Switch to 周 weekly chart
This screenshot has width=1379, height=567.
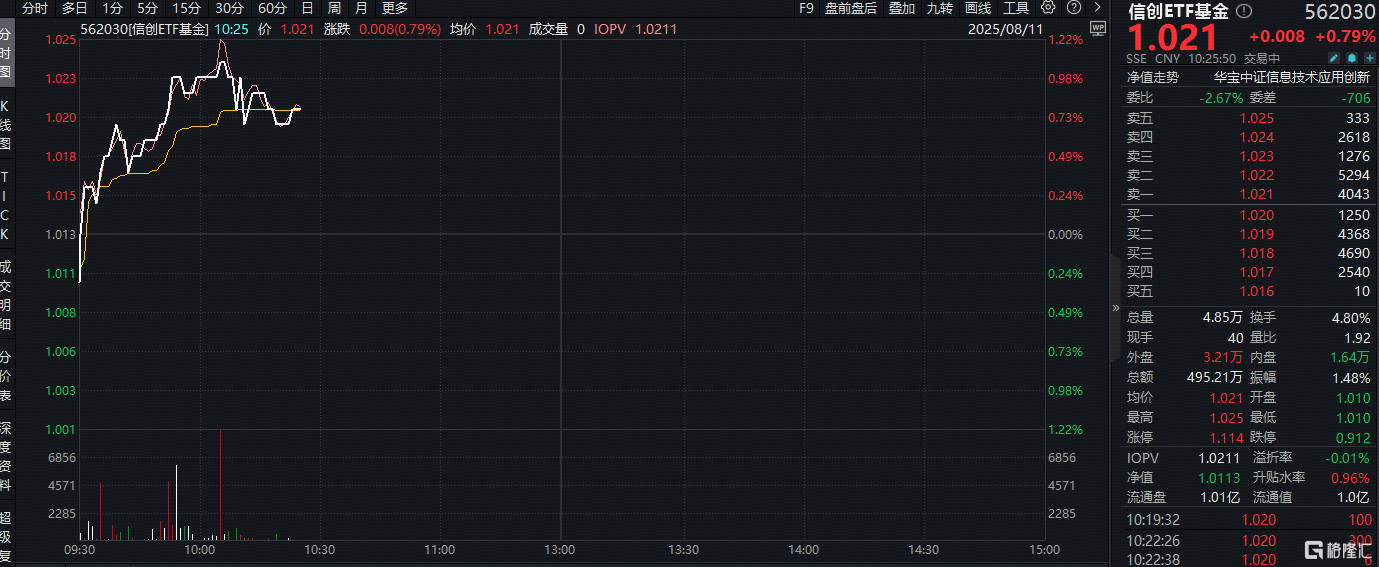334,8
